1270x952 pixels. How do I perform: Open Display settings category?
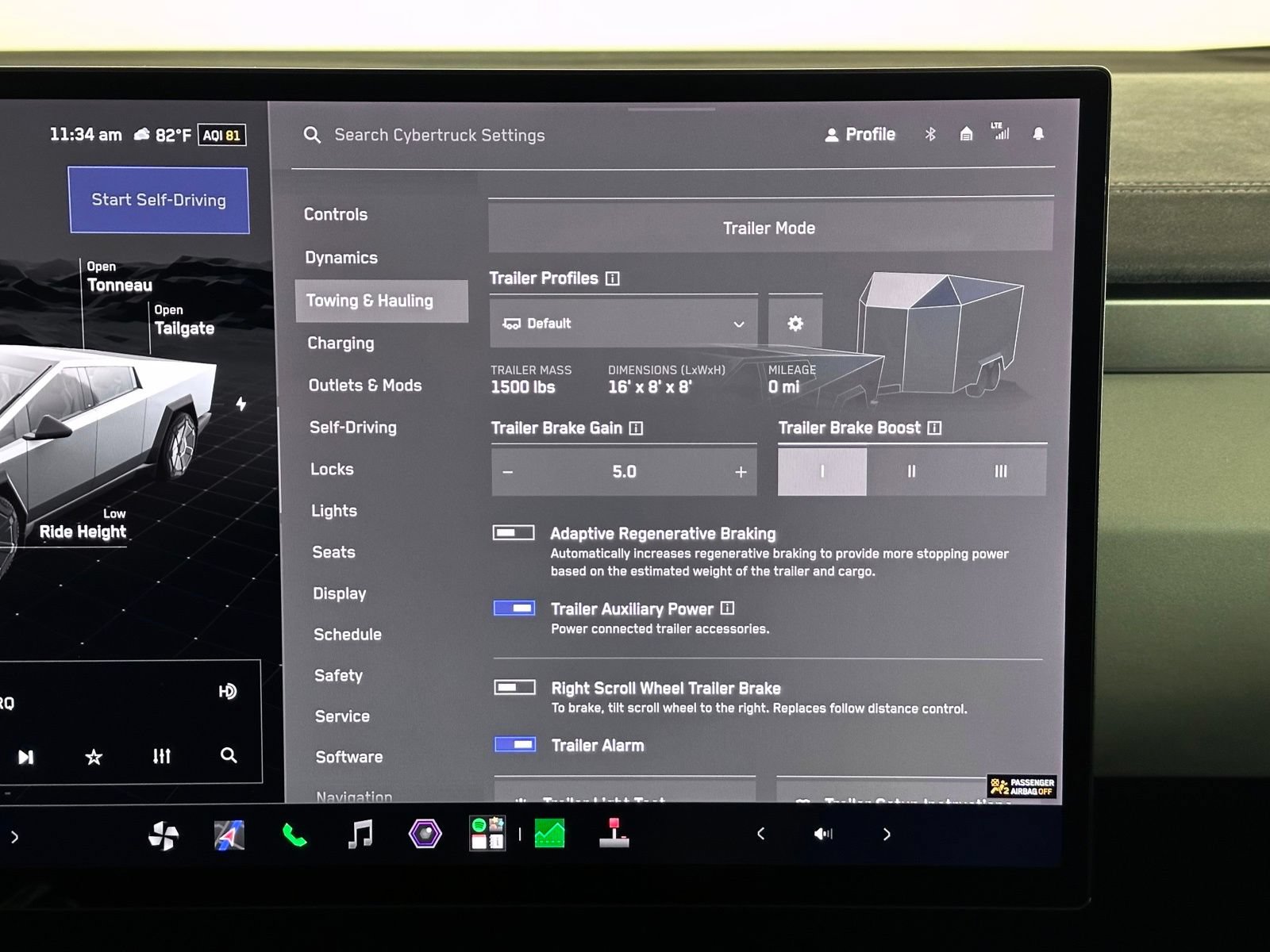[340, 593]
